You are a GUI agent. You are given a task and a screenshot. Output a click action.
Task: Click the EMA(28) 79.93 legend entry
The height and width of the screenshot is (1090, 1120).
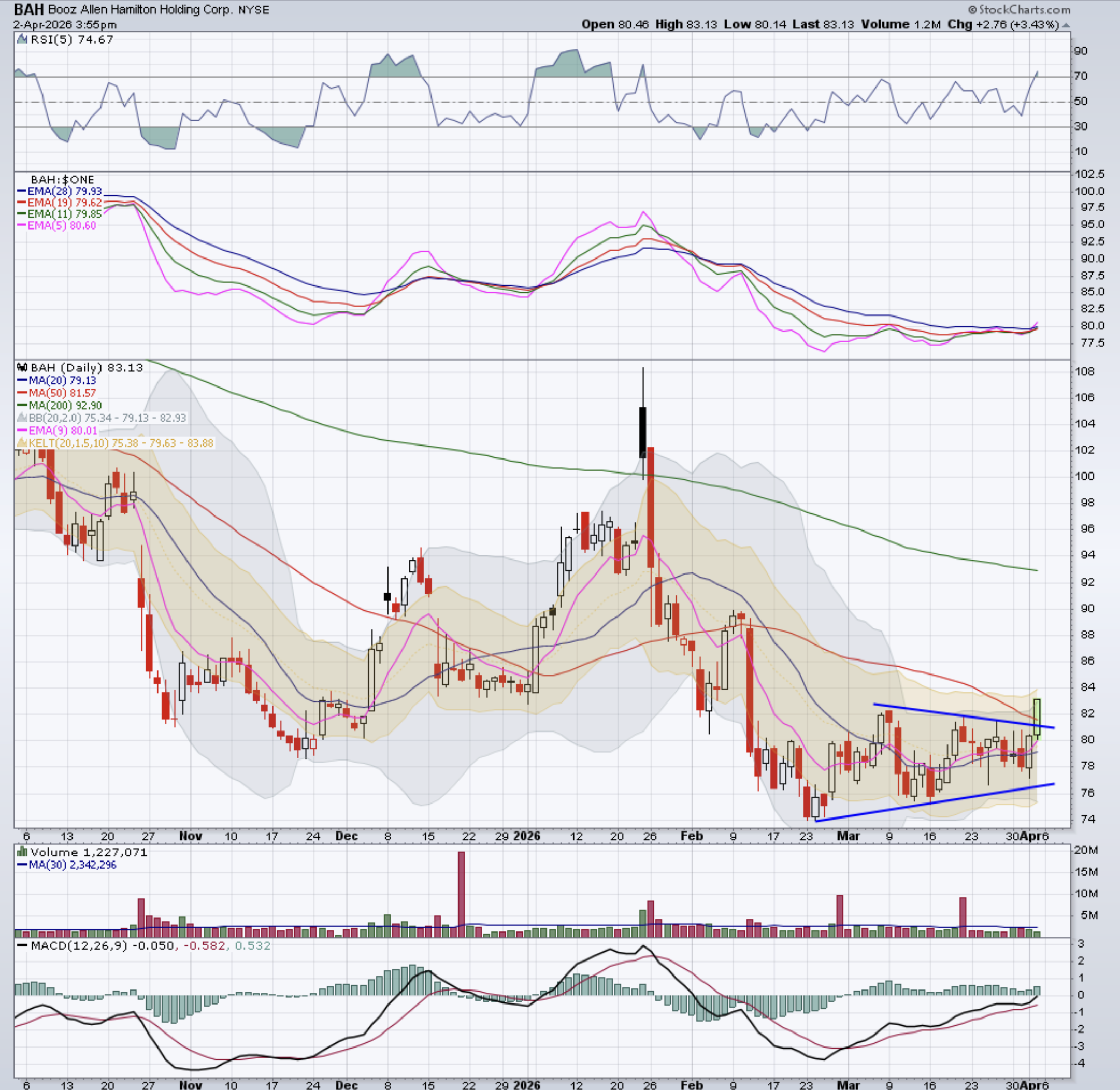(64, 191)
